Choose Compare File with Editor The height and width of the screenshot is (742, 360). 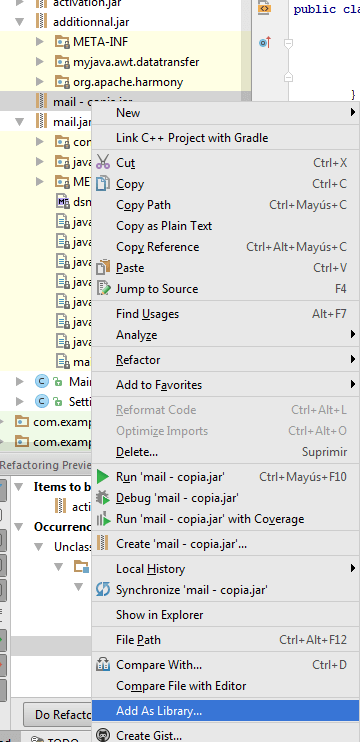click(225, 685)
